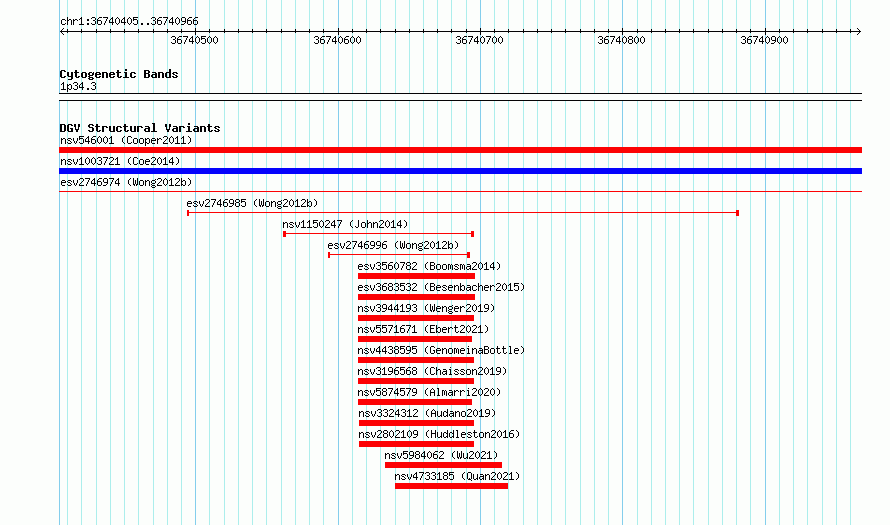
Task: Select the red nsv546001 variant bar
Action: (460, 150)
